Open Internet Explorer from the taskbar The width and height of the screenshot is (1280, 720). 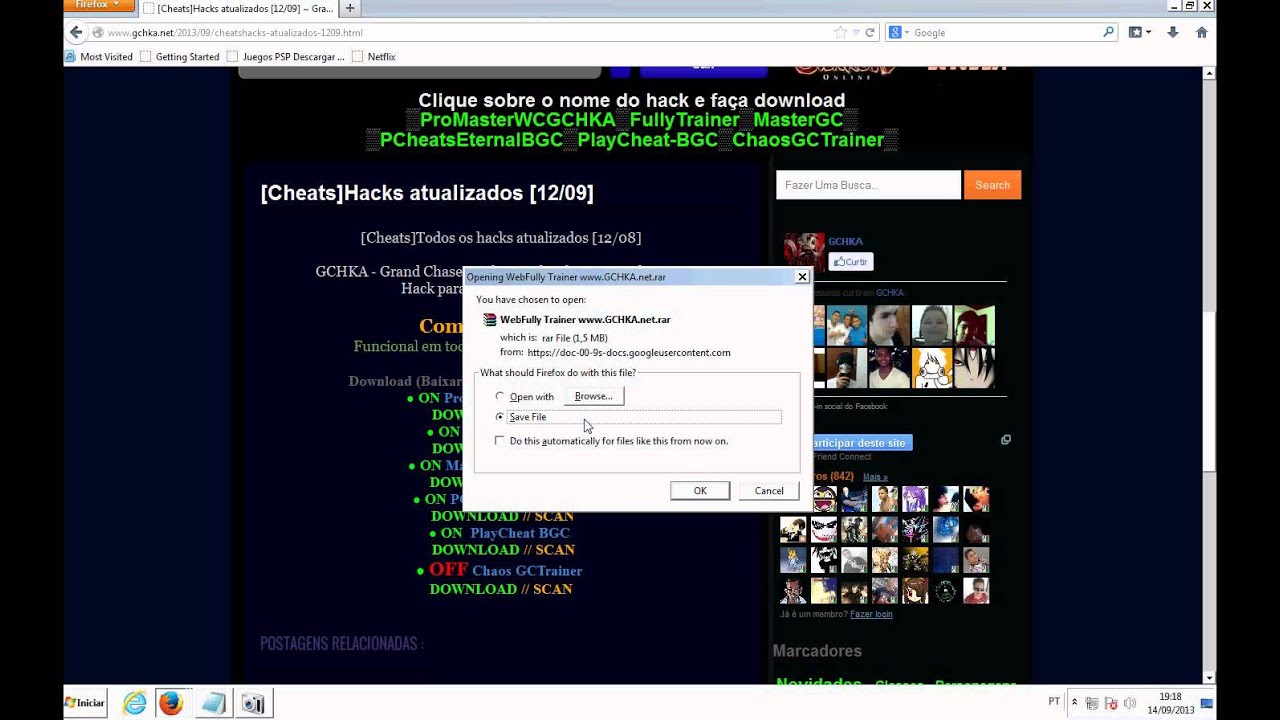(x=134, y=704)
